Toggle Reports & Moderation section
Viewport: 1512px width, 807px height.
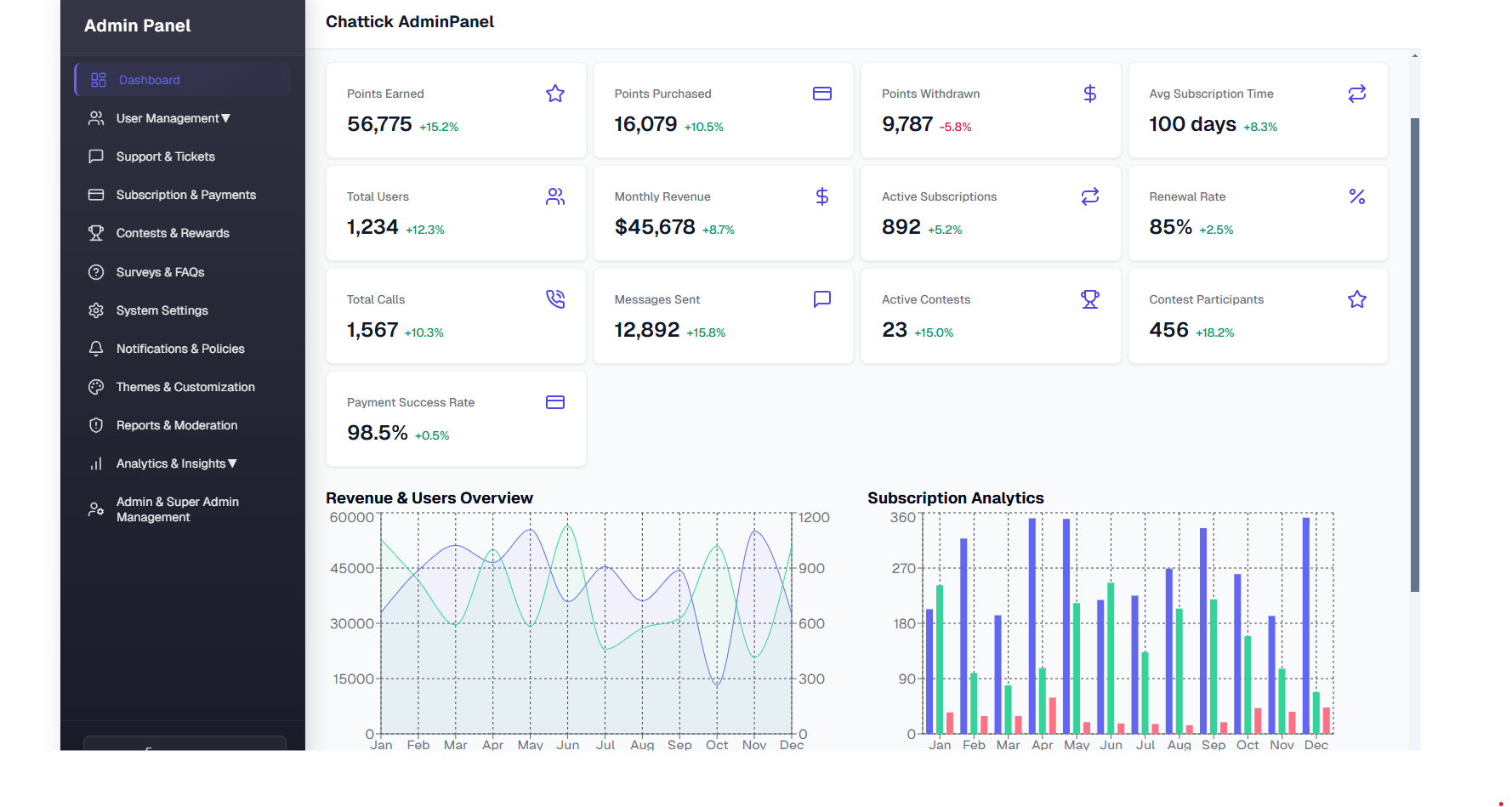177,425
